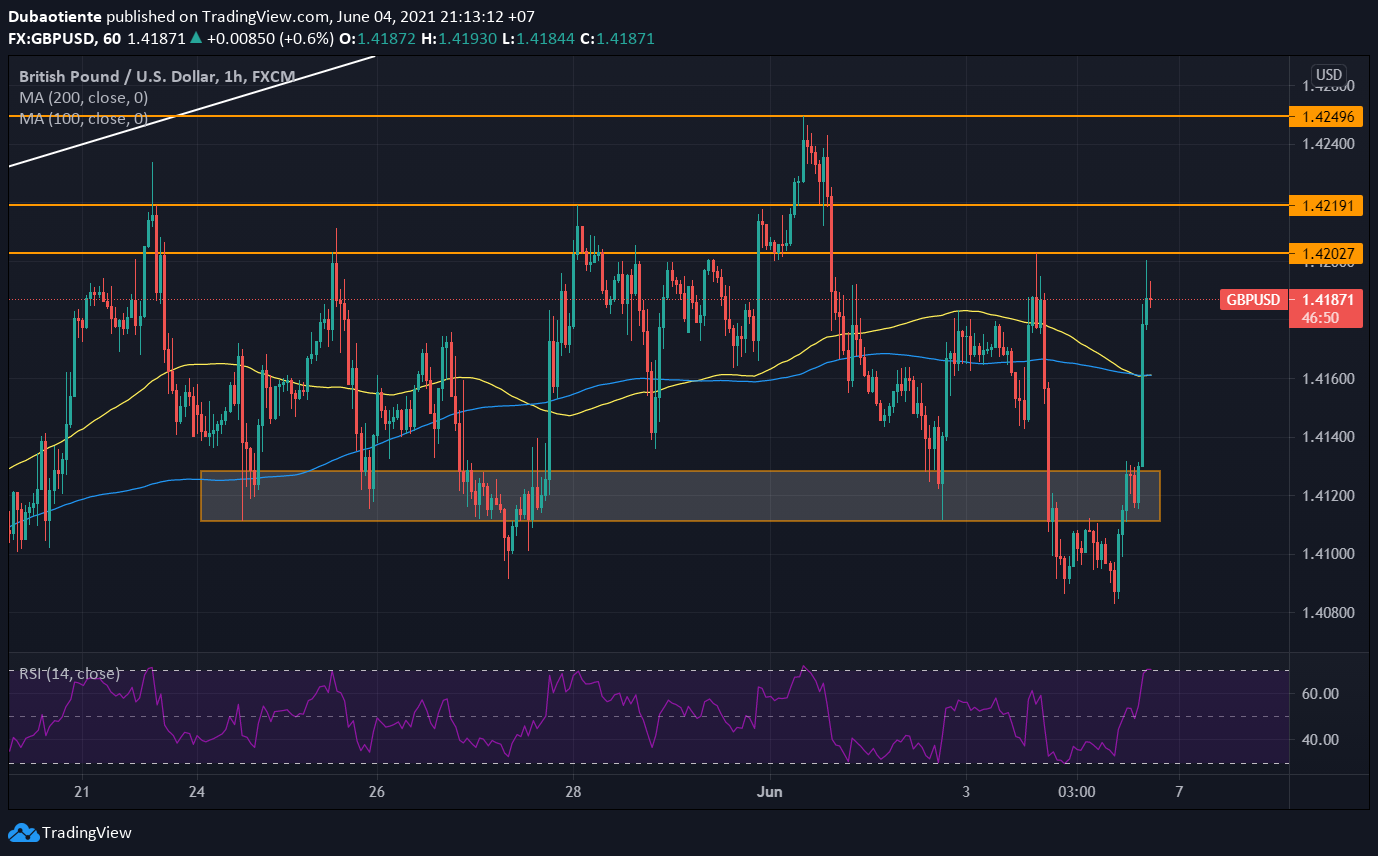The width and height of the screenshot is (1378, 856).
Task: Click the 1.42400 price axis value
Action: pyautogui.click(x=1328, y=144)
